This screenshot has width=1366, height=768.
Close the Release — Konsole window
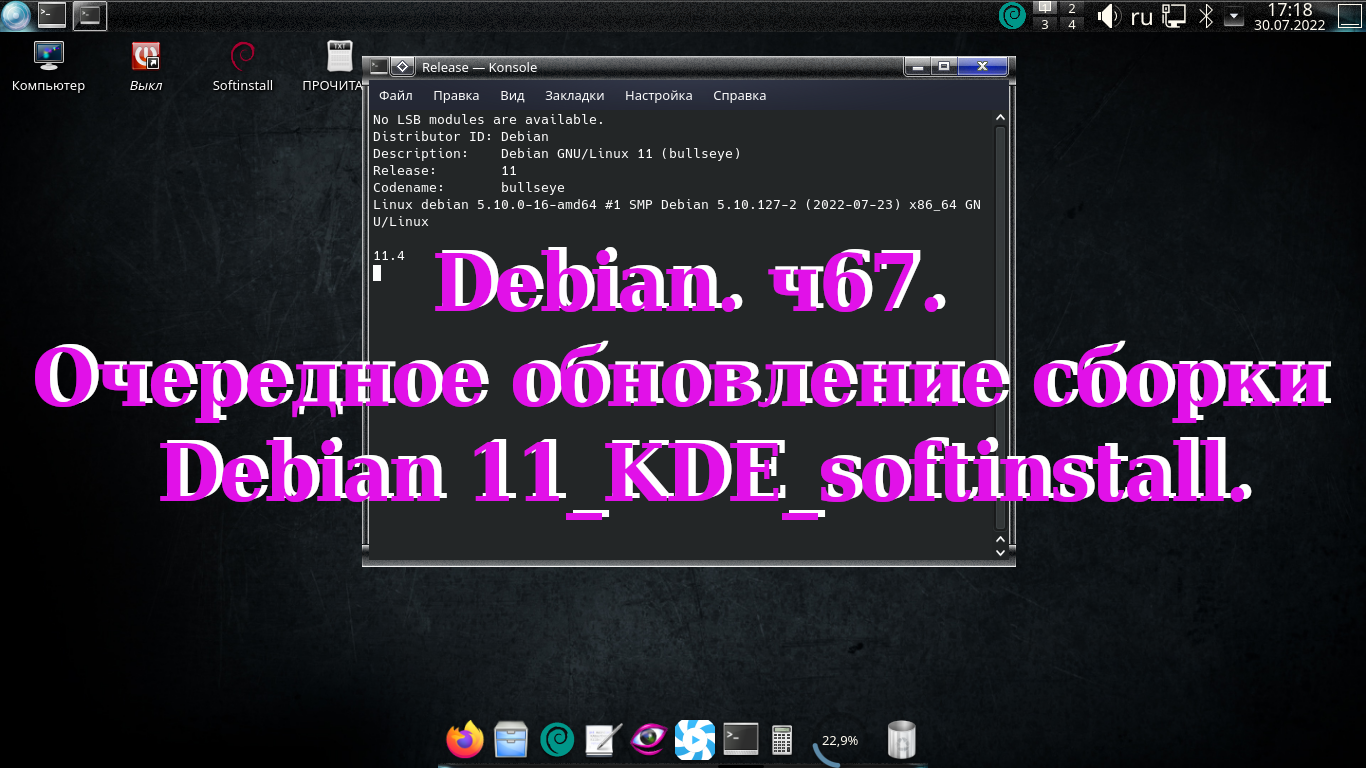click(x=982, y=67)
